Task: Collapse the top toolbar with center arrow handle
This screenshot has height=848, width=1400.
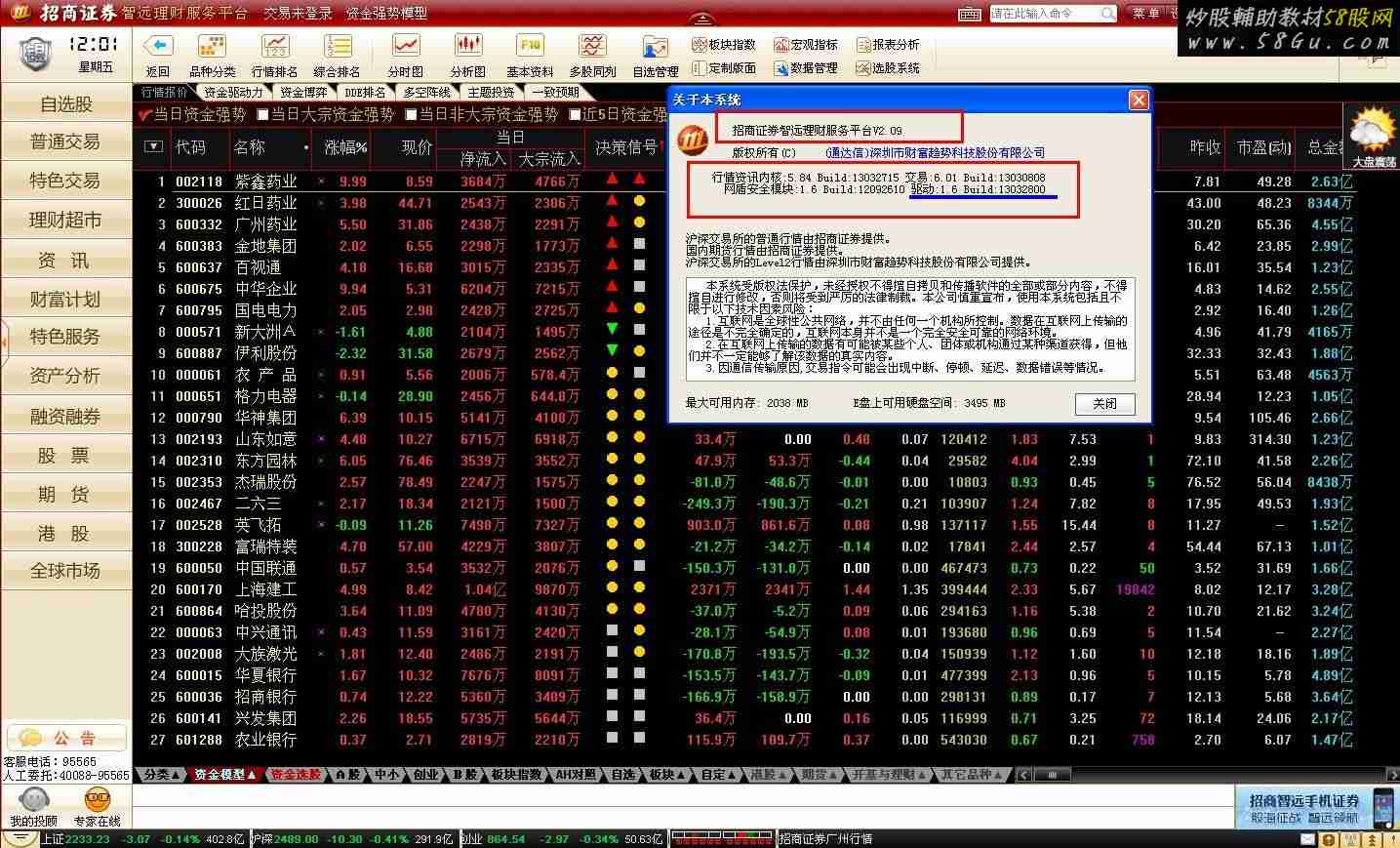Action: tap(701, 20)
